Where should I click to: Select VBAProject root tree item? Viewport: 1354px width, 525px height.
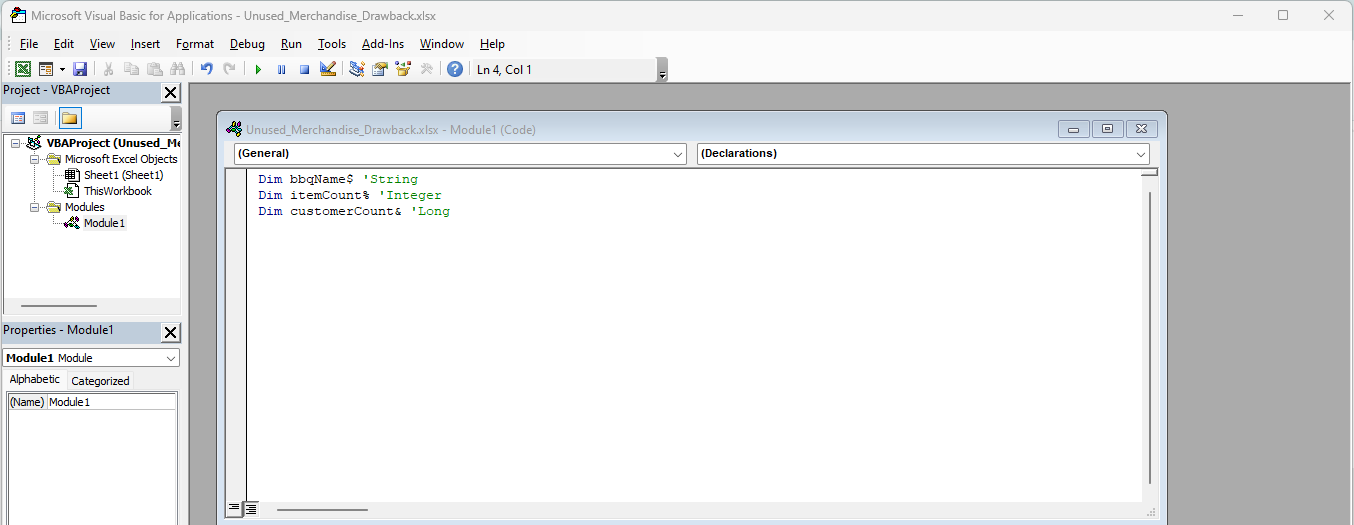pyautogui.click(x=112, y=143)
